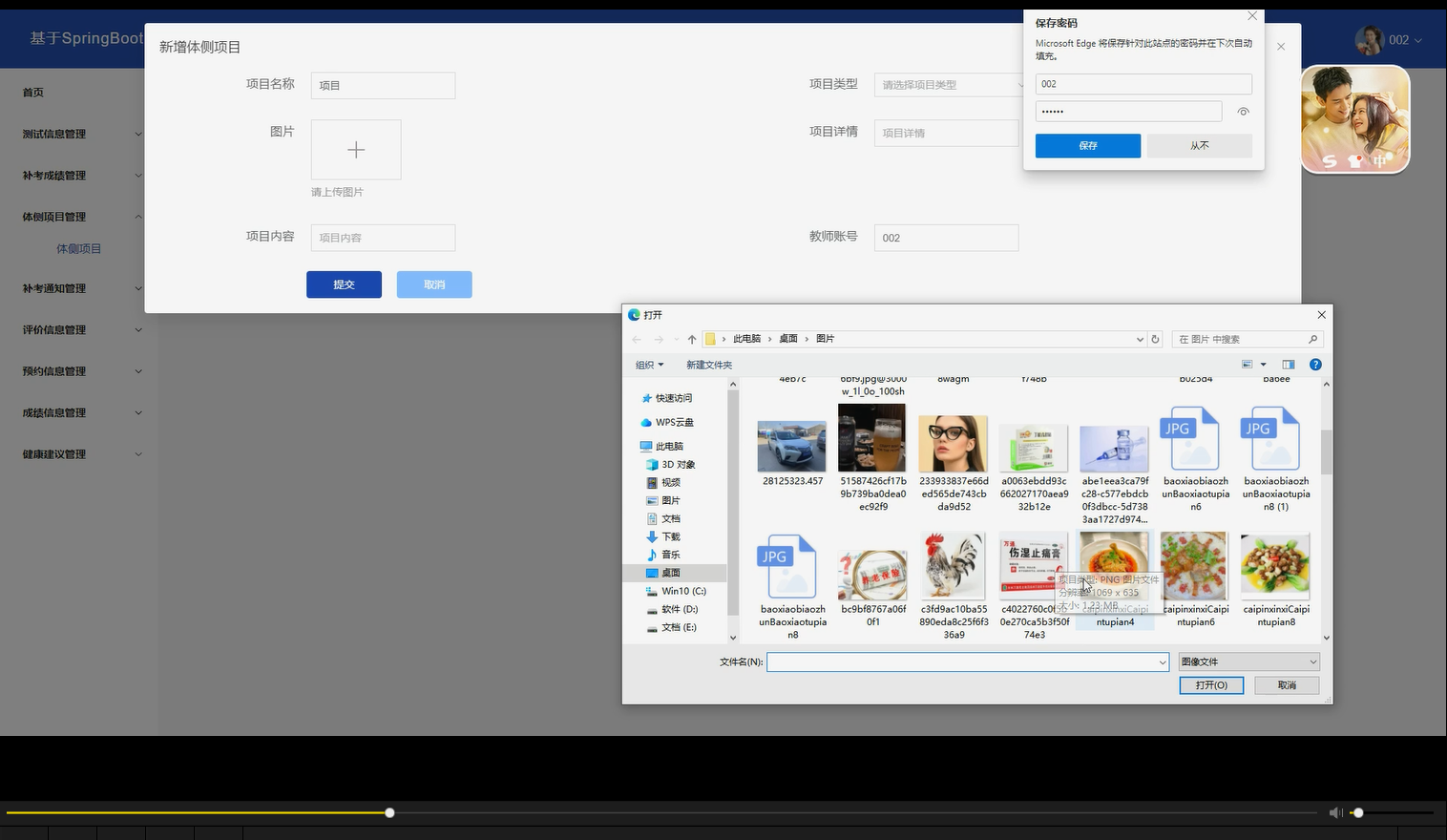Click the 文件名 input field
This screenshot has width=1447, height=840.
point(962,662)
